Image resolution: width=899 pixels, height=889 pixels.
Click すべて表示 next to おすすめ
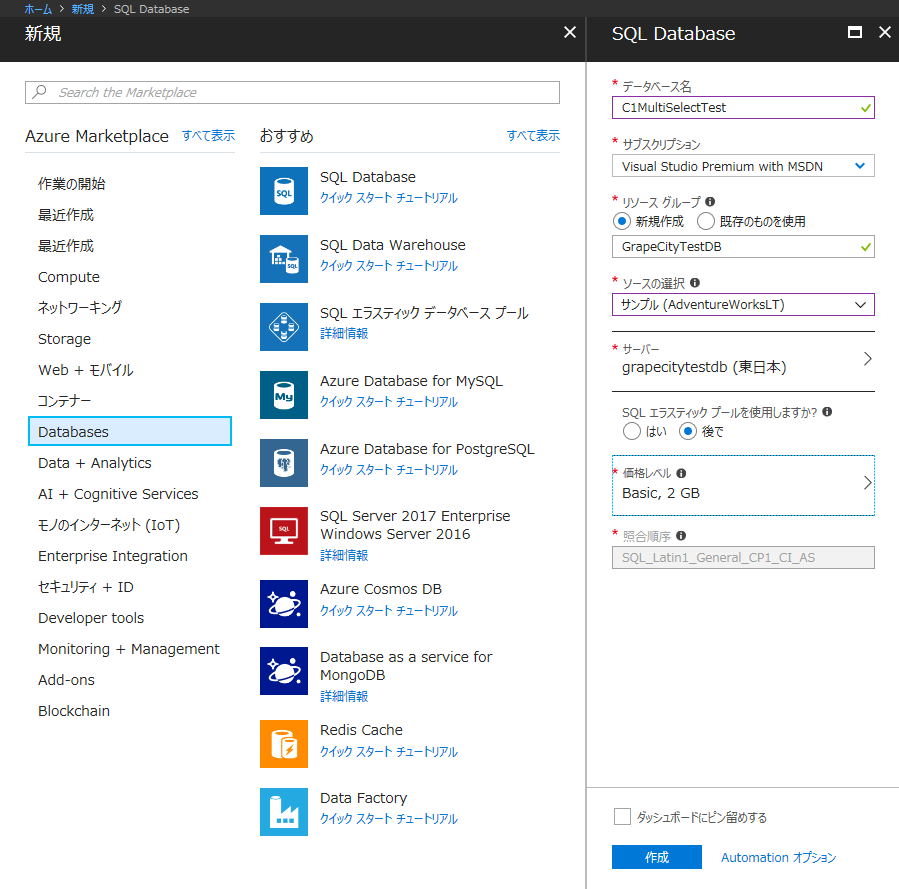533,135
